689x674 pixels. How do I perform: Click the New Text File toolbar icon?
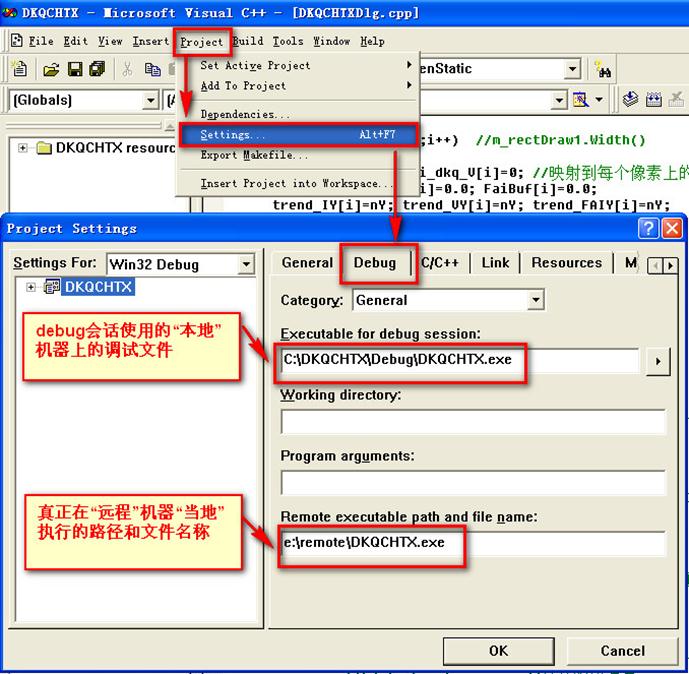click(x=19, y=69)
